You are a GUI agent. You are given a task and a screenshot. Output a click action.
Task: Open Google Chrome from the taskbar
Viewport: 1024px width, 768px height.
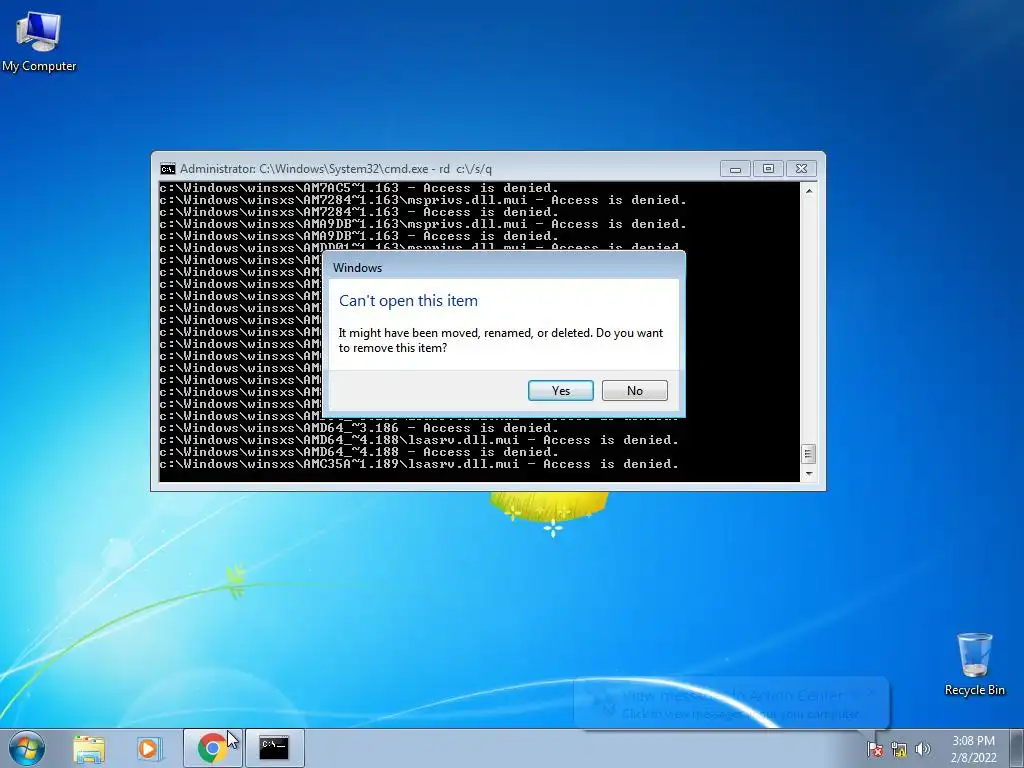click(212, 748)
